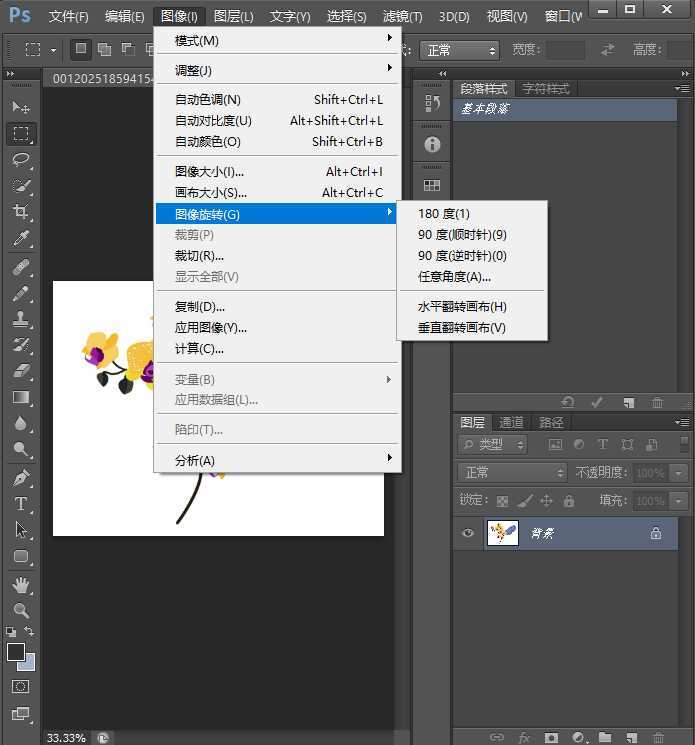
Task: Open 图像大小(I)... from the Image menu
Action: click(210, 172)
